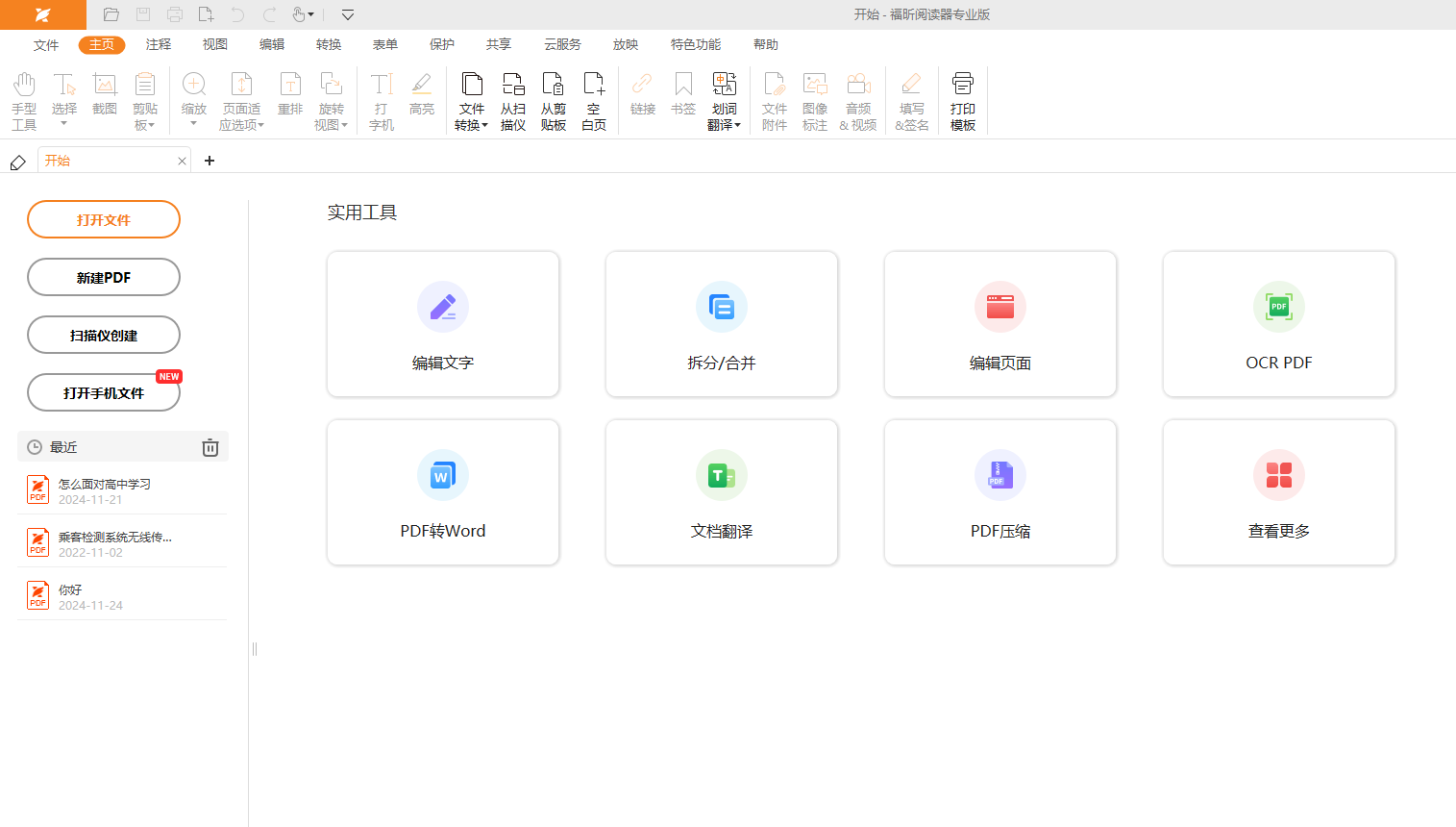Open the From Scanner tool
This screenshot has width=1456, height=827.
(x=513, y=100)
